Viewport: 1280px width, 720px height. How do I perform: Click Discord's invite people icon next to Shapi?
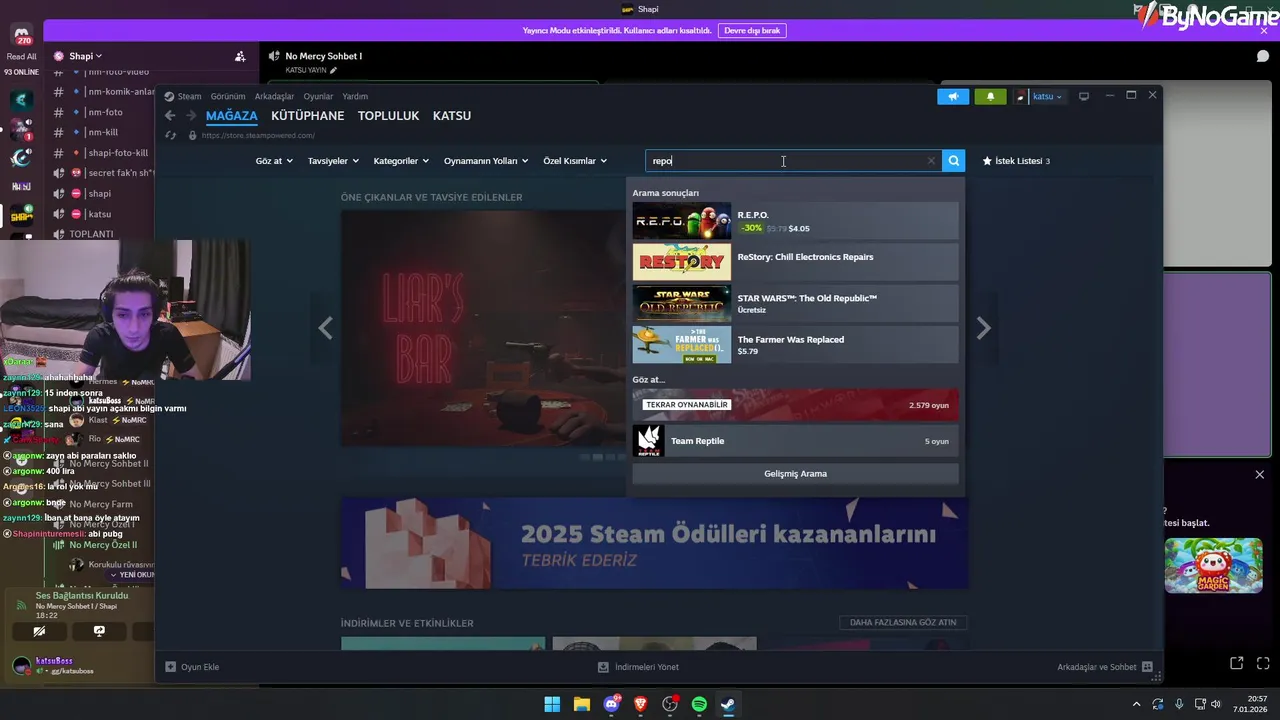240,56
